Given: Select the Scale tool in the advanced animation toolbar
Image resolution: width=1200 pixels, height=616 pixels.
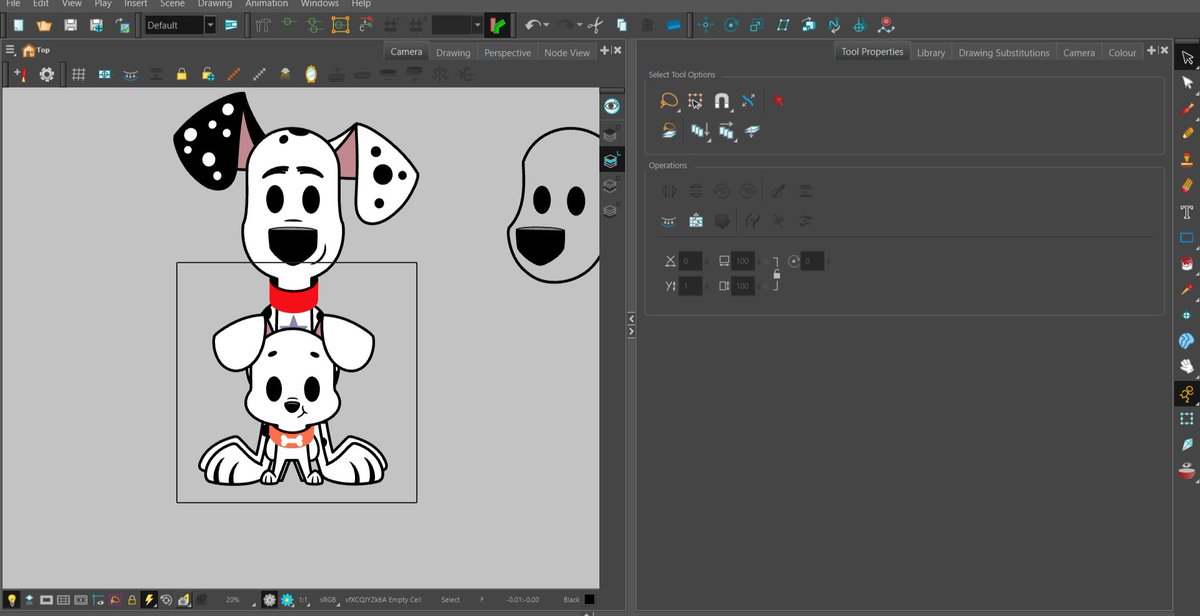Looking at the screenshot, I should (x=757, y=25).
